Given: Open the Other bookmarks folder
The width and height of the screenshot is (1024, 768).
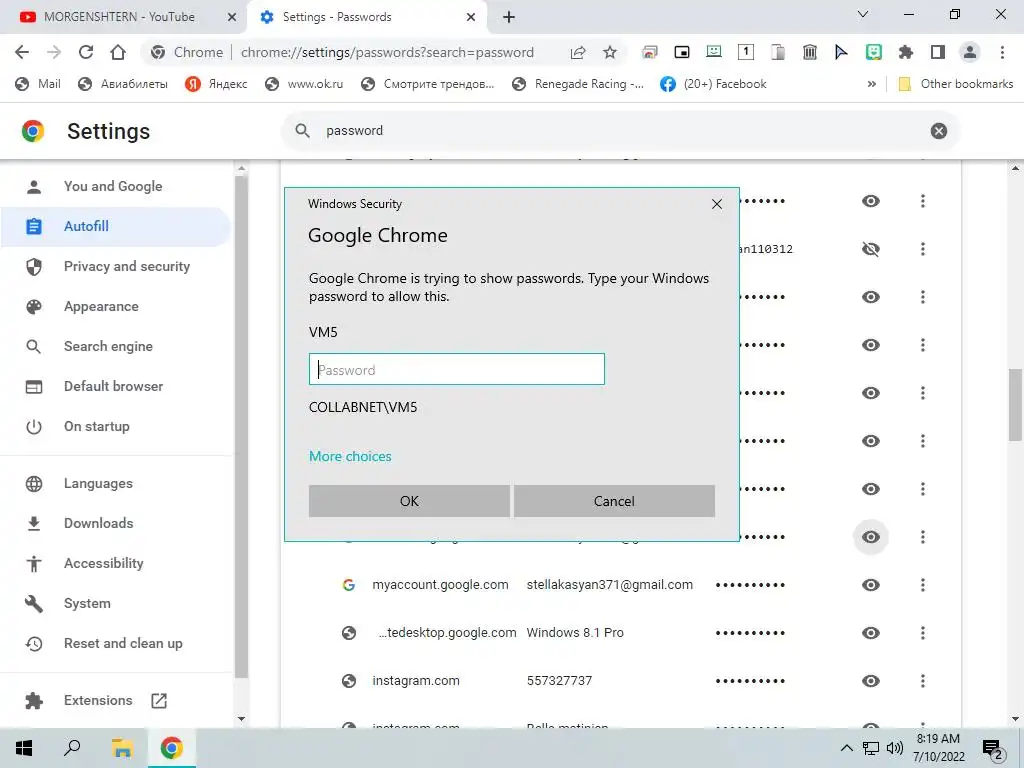Looking at the screenshot, I should 956,84.
